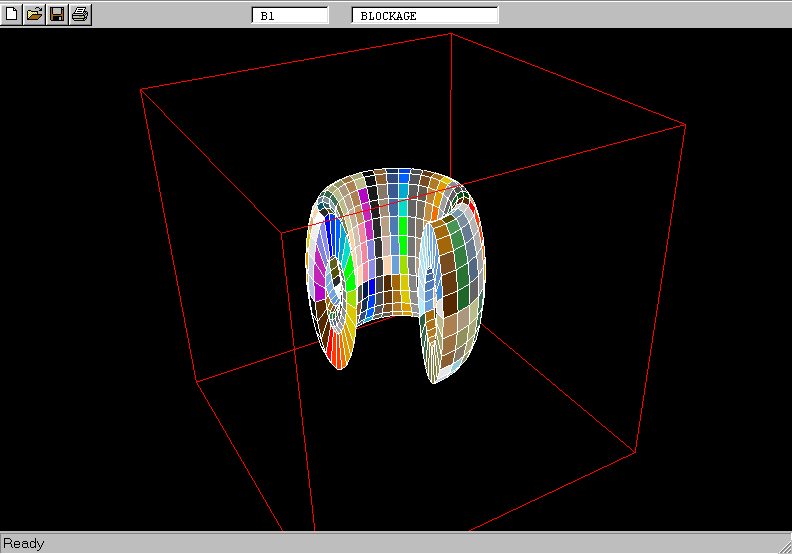Screen dimensions: 792x554
Task: Click the topmost corner of the red bounding box
Action: tap(450, 33)
